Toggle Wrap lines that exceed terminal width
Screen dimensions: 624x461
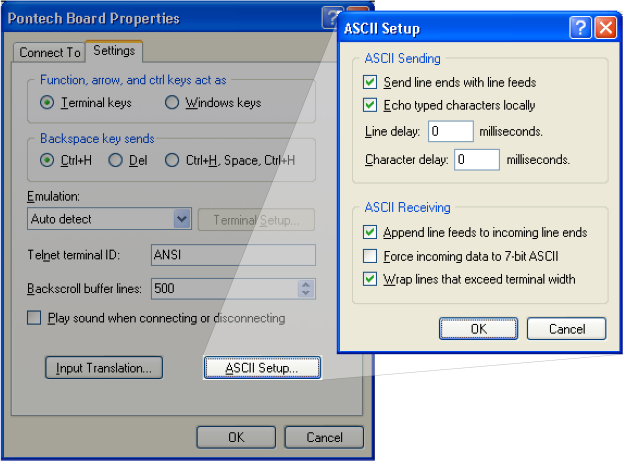pos(371,279)
